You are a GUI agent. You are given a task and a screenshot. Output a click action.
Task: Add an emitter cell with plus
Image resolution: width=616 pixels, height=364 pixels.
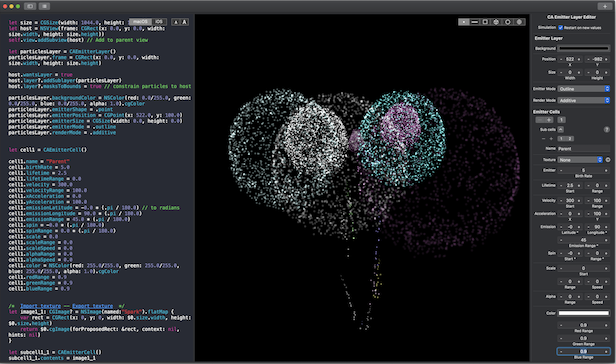[x=549, y=120]
